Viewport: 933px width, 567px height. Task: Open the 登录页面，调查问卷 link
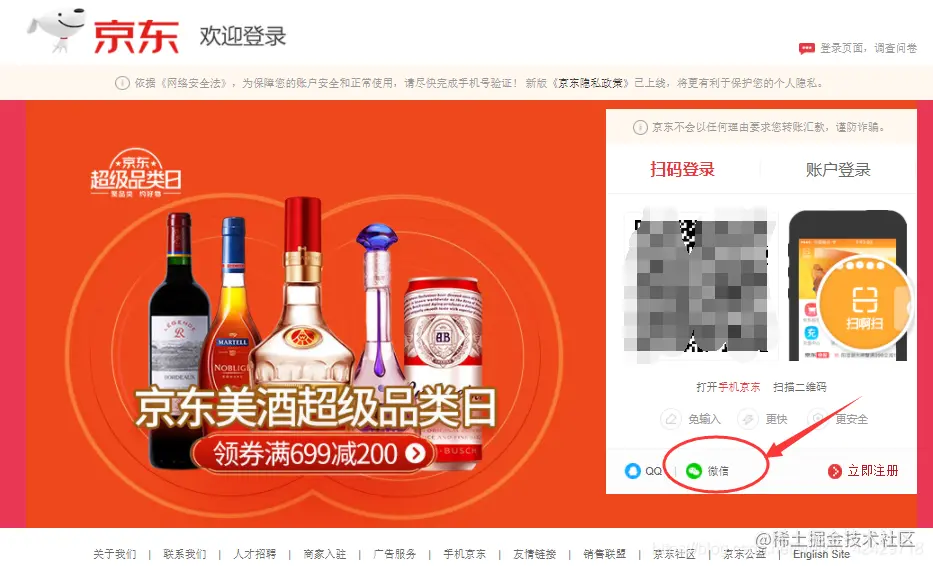pyautogui.click(x=868, y=48)
